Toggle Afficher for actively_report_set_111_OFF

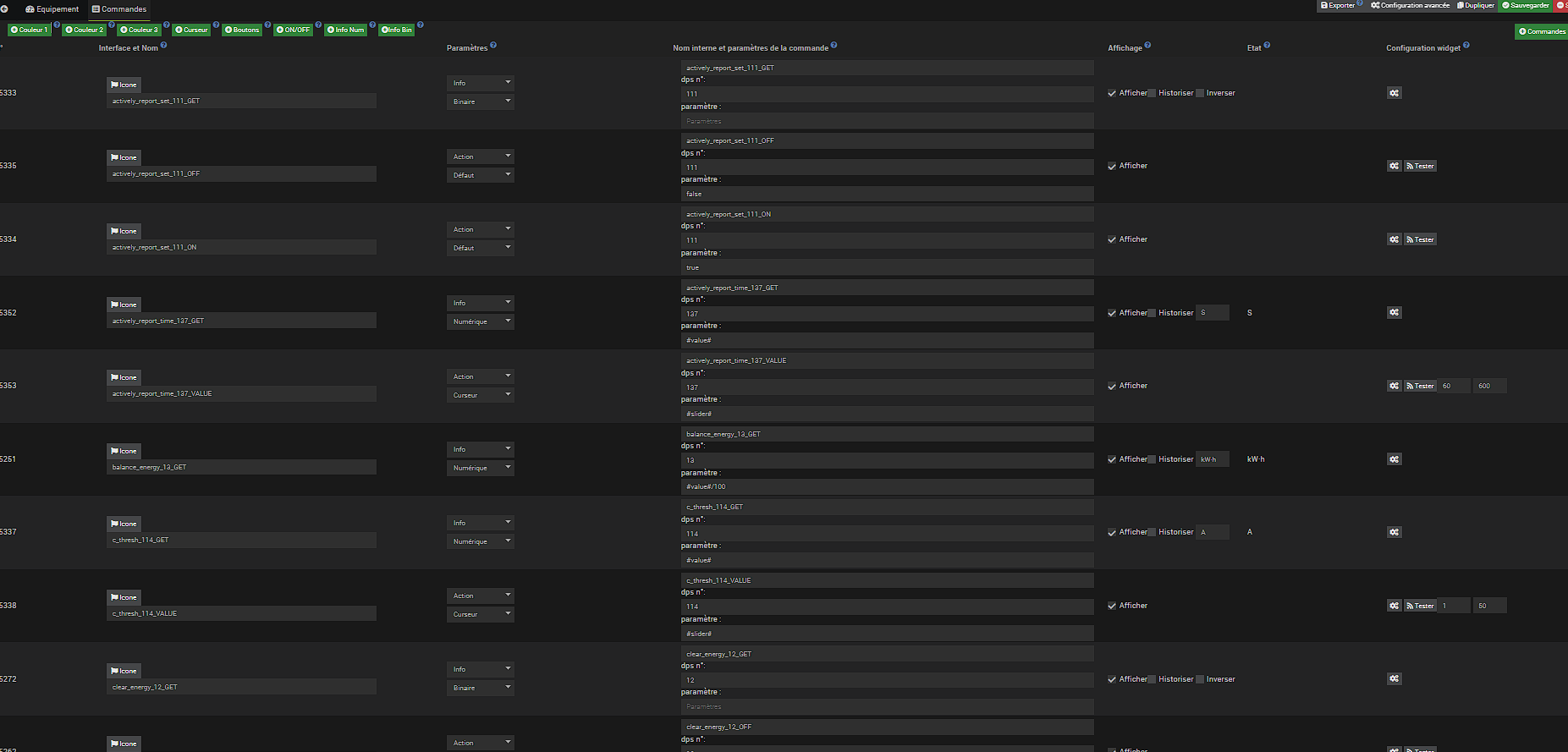[1112, 167]
